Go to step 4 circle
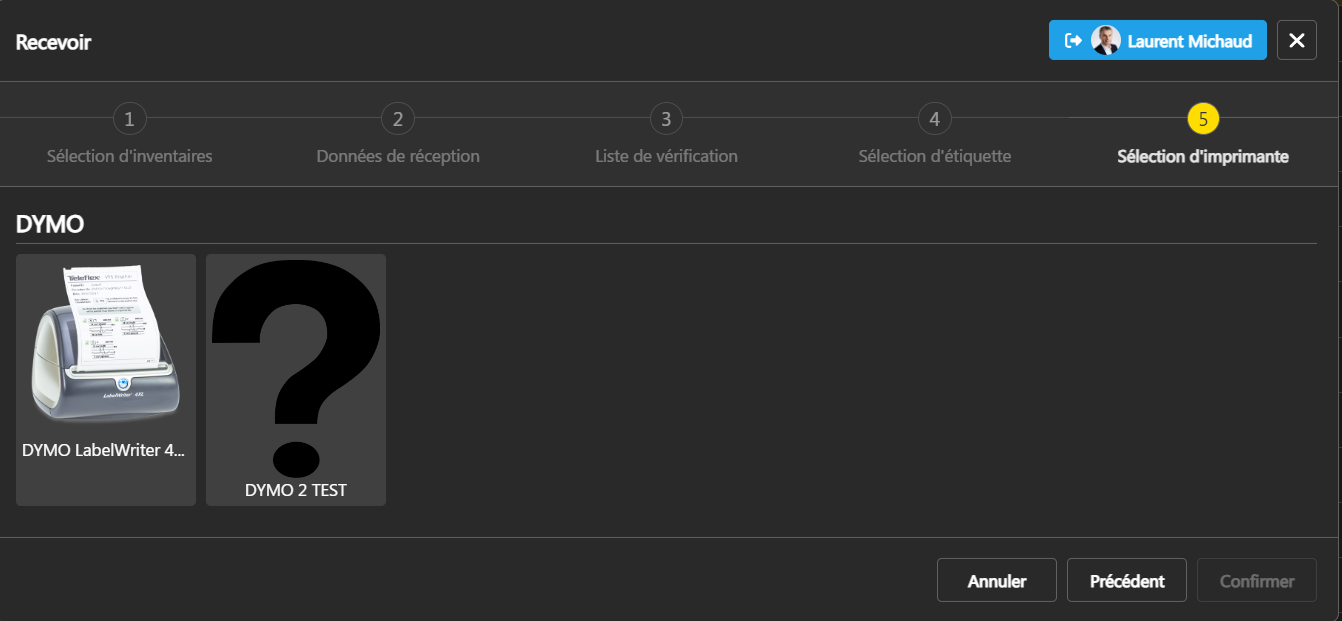The image size is (1342, 621). point(934,120)
